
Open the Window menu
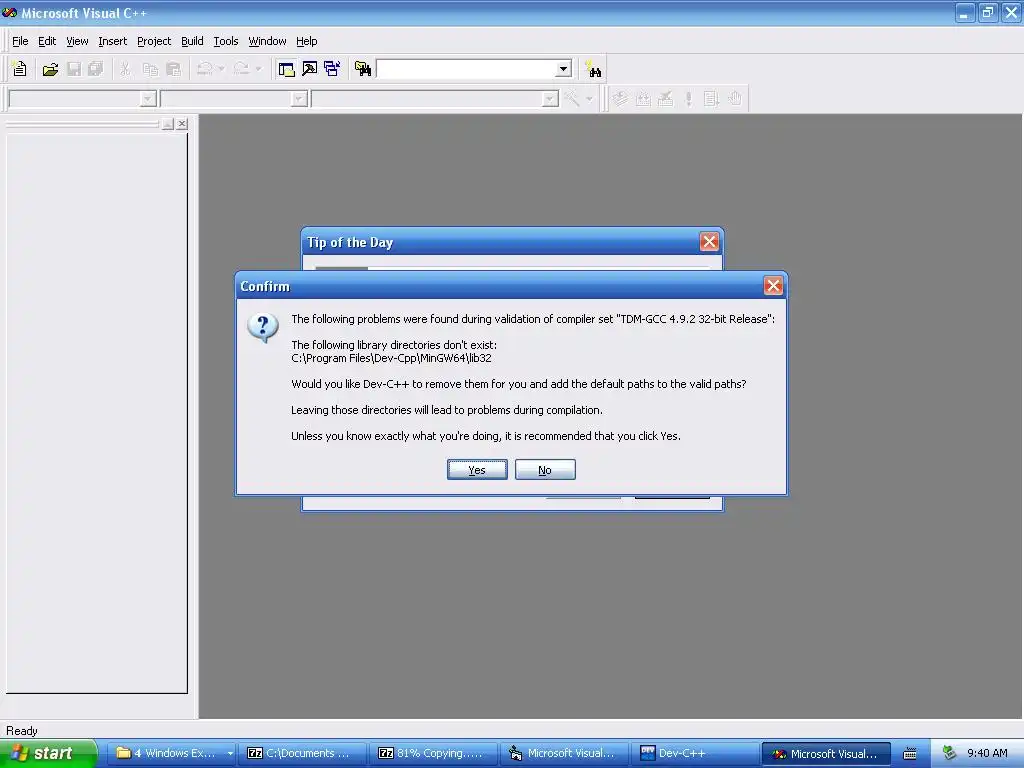click(x=267, y=41)
